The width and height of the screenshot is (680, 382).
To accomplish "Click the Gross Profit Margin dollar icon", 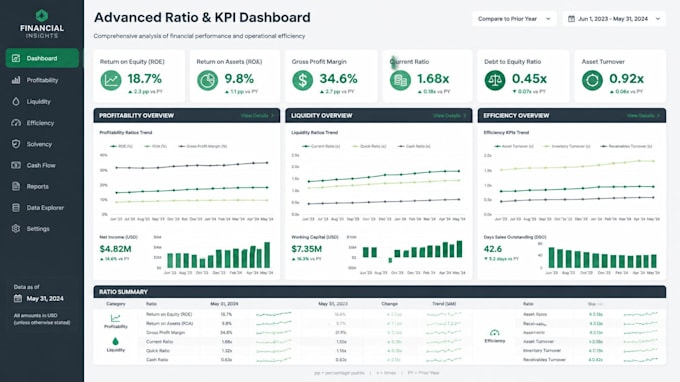I will pos(303,81).
